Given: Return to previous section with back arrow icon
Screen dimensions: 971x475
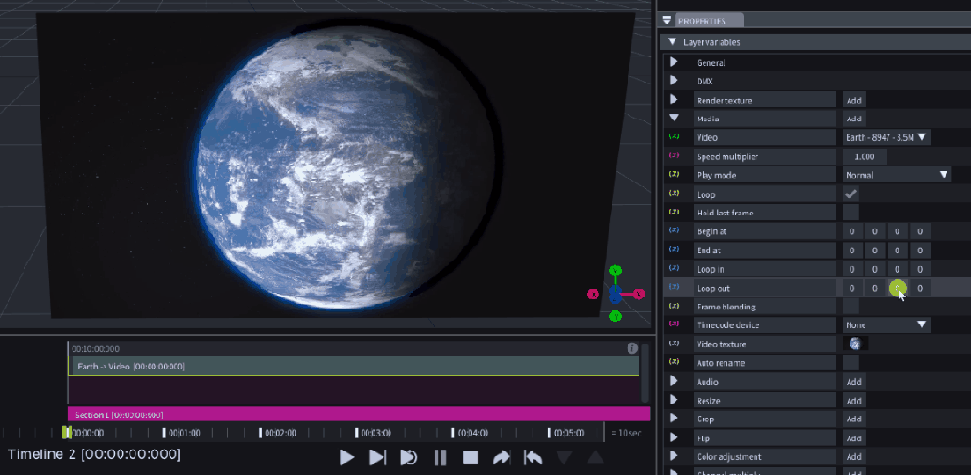Looking at the screenshot, I should [x=533, y=458].
